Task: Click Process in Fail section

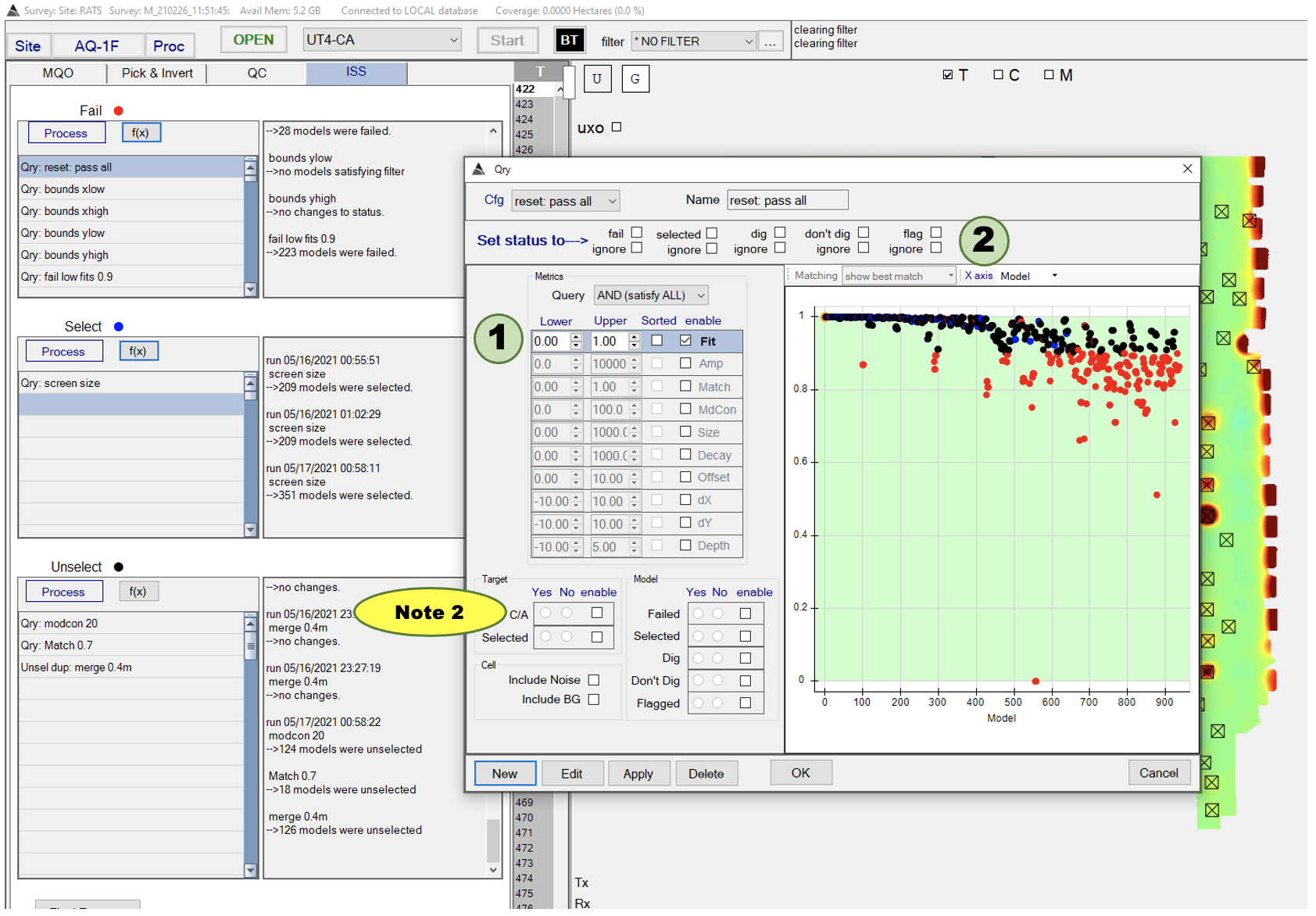Action: 66,133
